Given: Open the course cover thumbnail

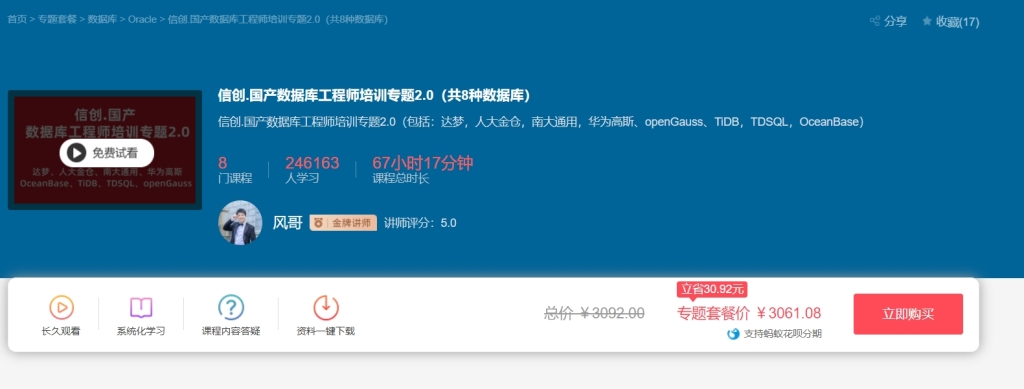Looking at the screenshot, I should click(104, 150).
